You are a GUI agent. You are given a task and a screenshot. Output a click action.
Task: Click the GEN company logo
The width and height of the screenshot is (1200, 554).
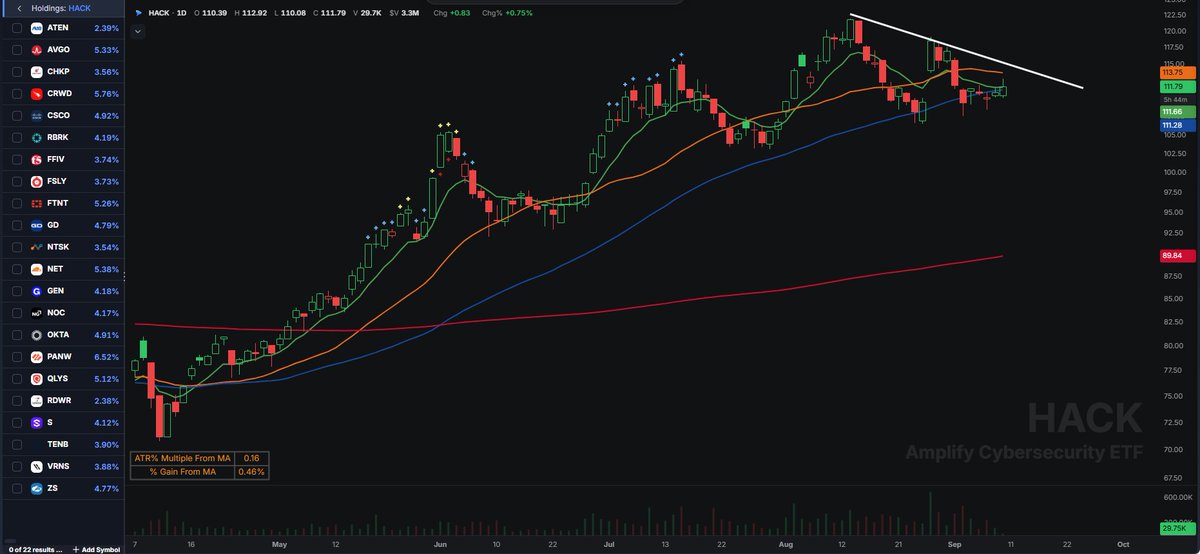coord(36,291)
